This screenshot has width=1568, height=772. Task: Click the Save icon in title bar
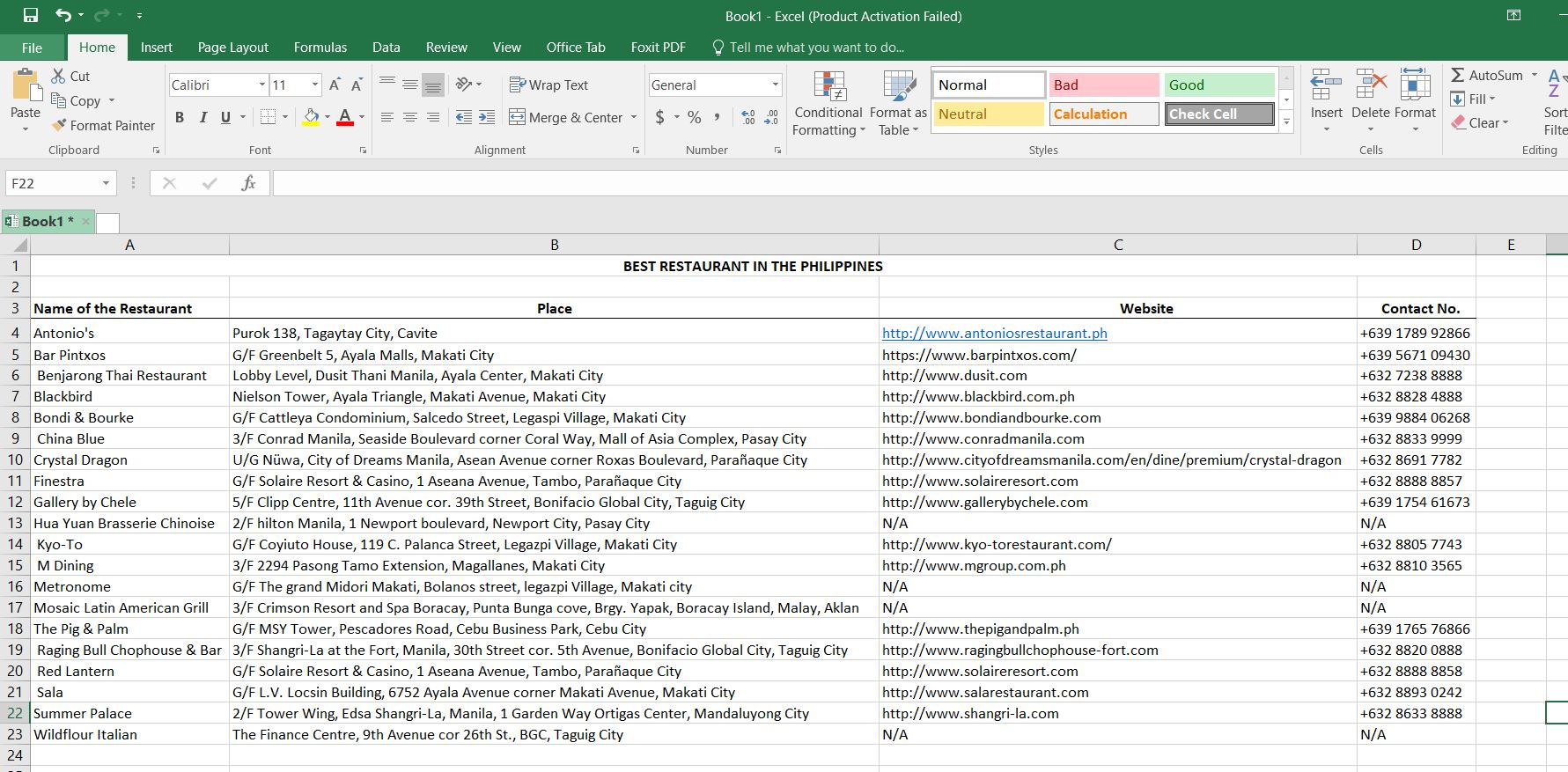pyautogui.click(x=31, y=16)
